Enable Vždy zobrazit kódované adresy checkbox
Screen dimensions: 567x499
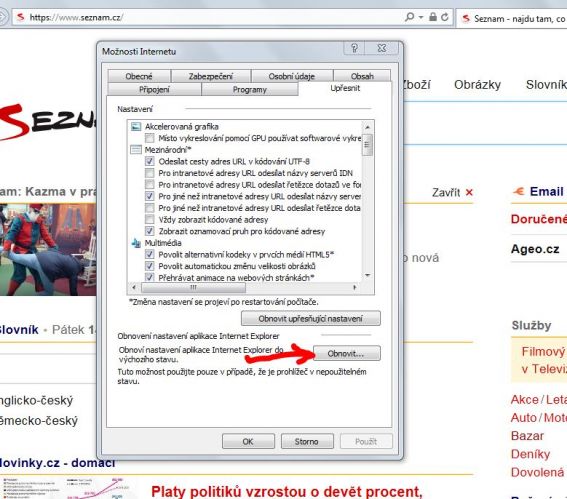tap(149, 219)
